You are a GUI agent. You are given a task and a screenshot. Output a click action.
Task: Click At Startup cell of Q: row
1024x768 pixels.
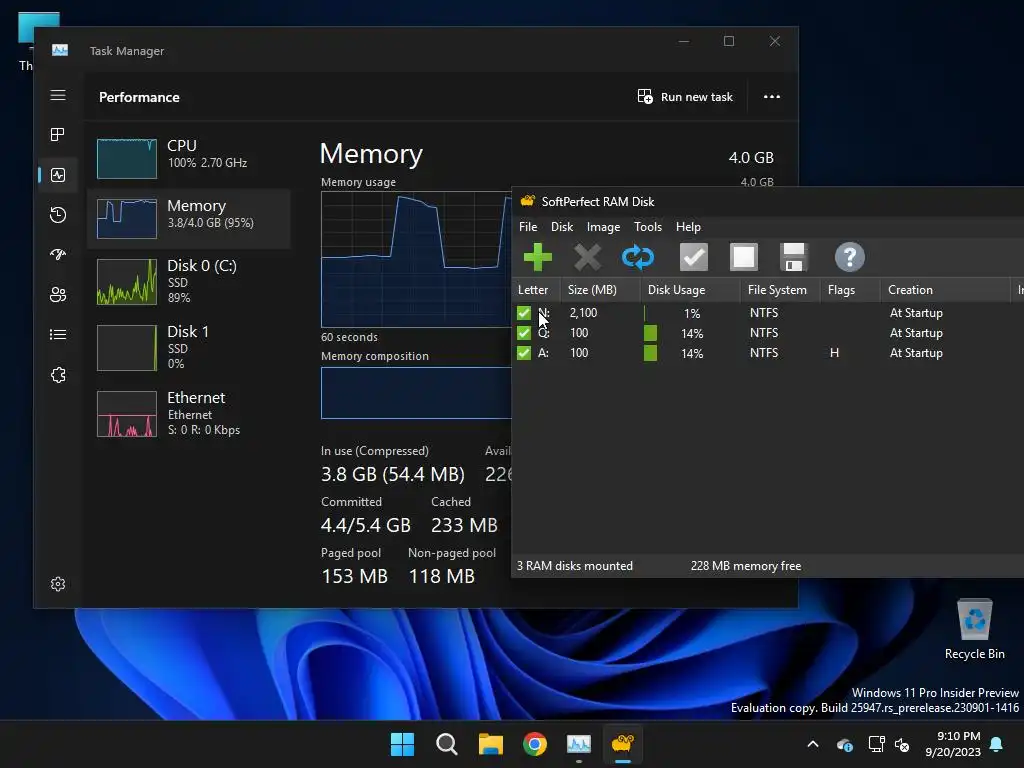point(916,333)
